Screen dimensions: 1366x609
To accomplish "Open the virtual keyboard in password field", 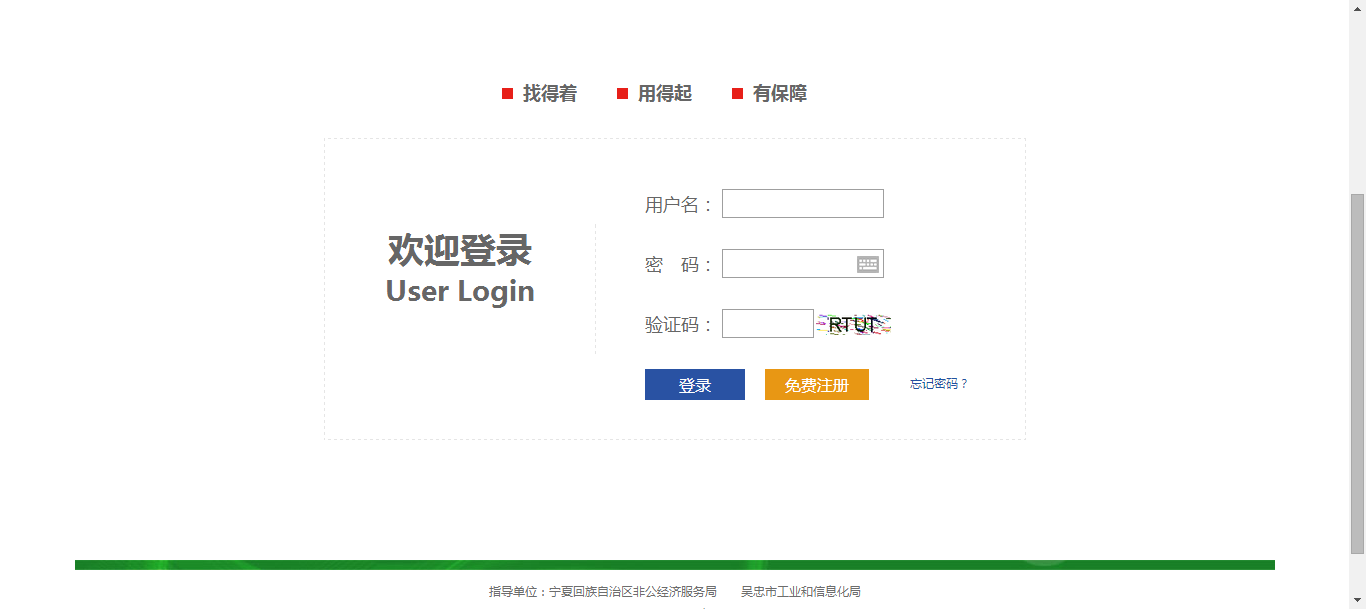I will pyautogui.click(x=867, y=264).
